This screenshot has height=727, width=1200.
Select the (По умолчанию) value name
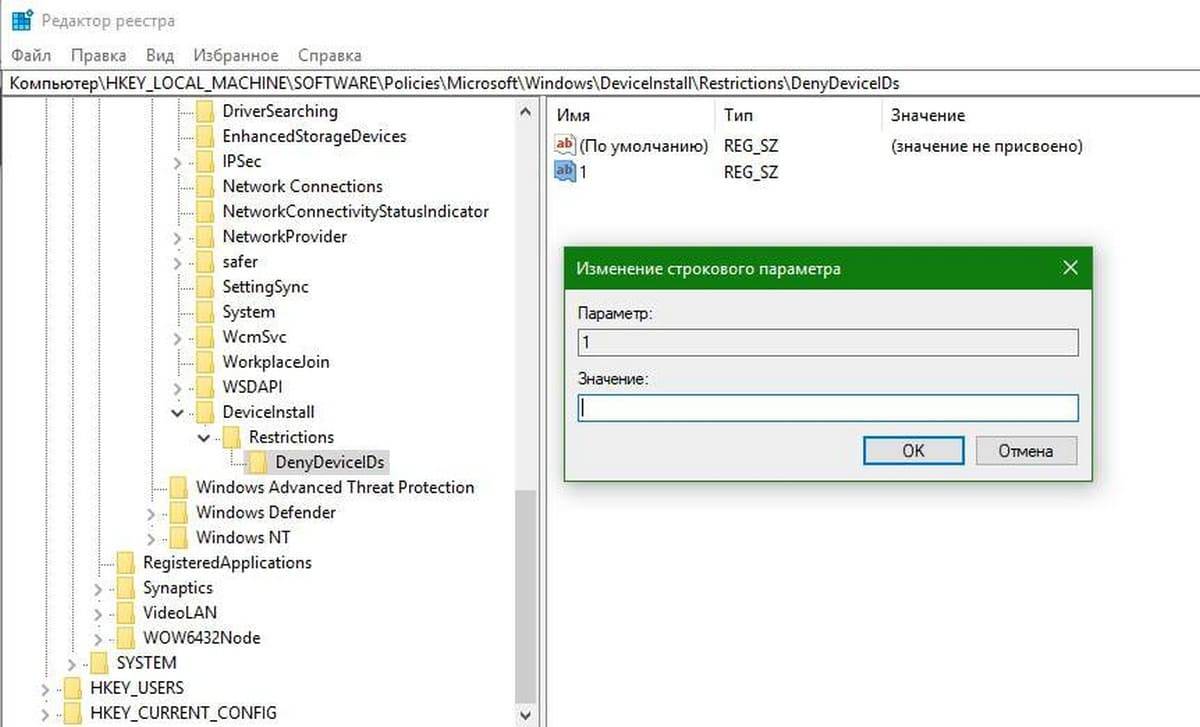pyautogui.click(x=644, y=146)
